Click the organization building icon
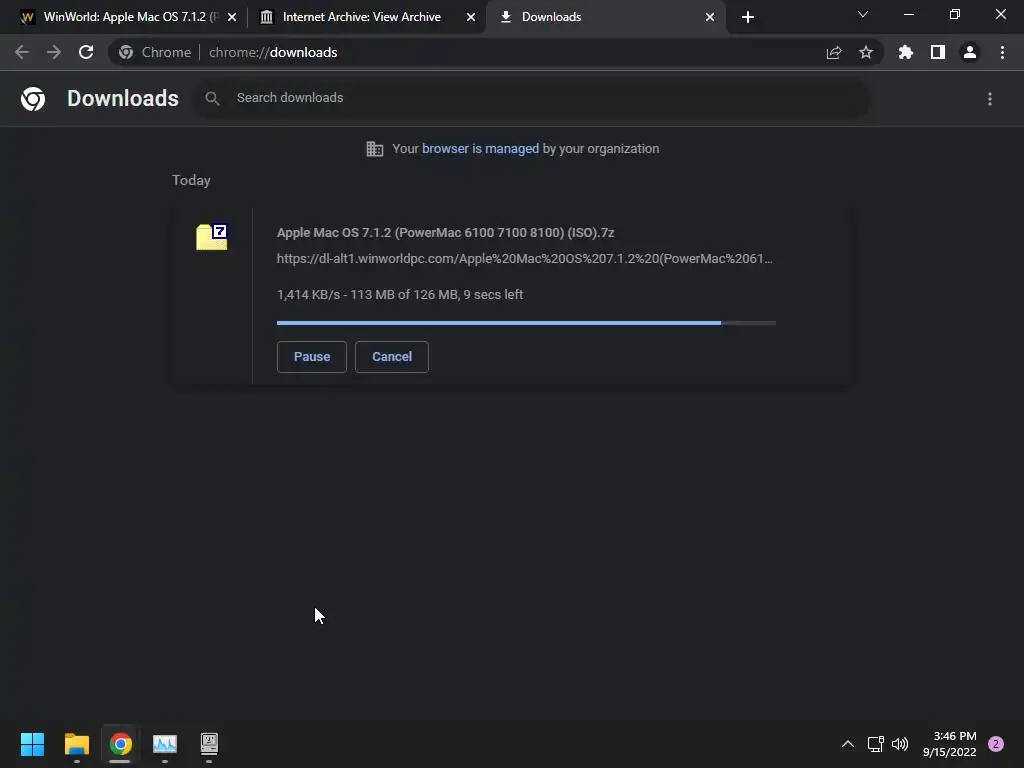Screen dimensions: 1024x768 (x=375, y=149)
